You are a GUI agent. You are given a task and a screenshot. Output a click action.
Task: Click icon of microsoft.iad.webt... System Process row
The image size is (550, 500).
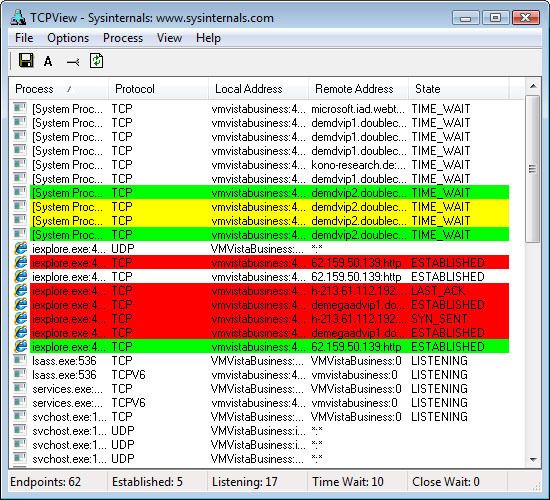click(20, 108)
